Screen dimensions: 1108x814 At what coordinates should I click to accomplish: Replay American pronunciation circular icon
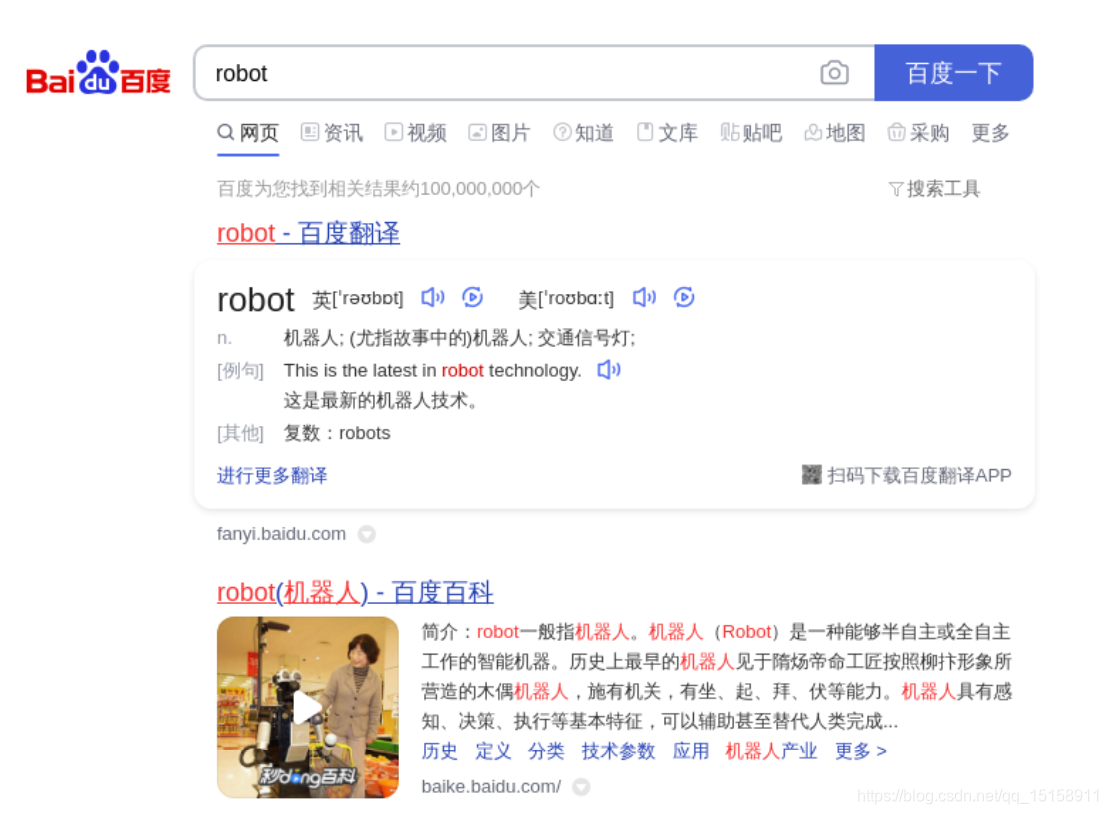point(683,297)
